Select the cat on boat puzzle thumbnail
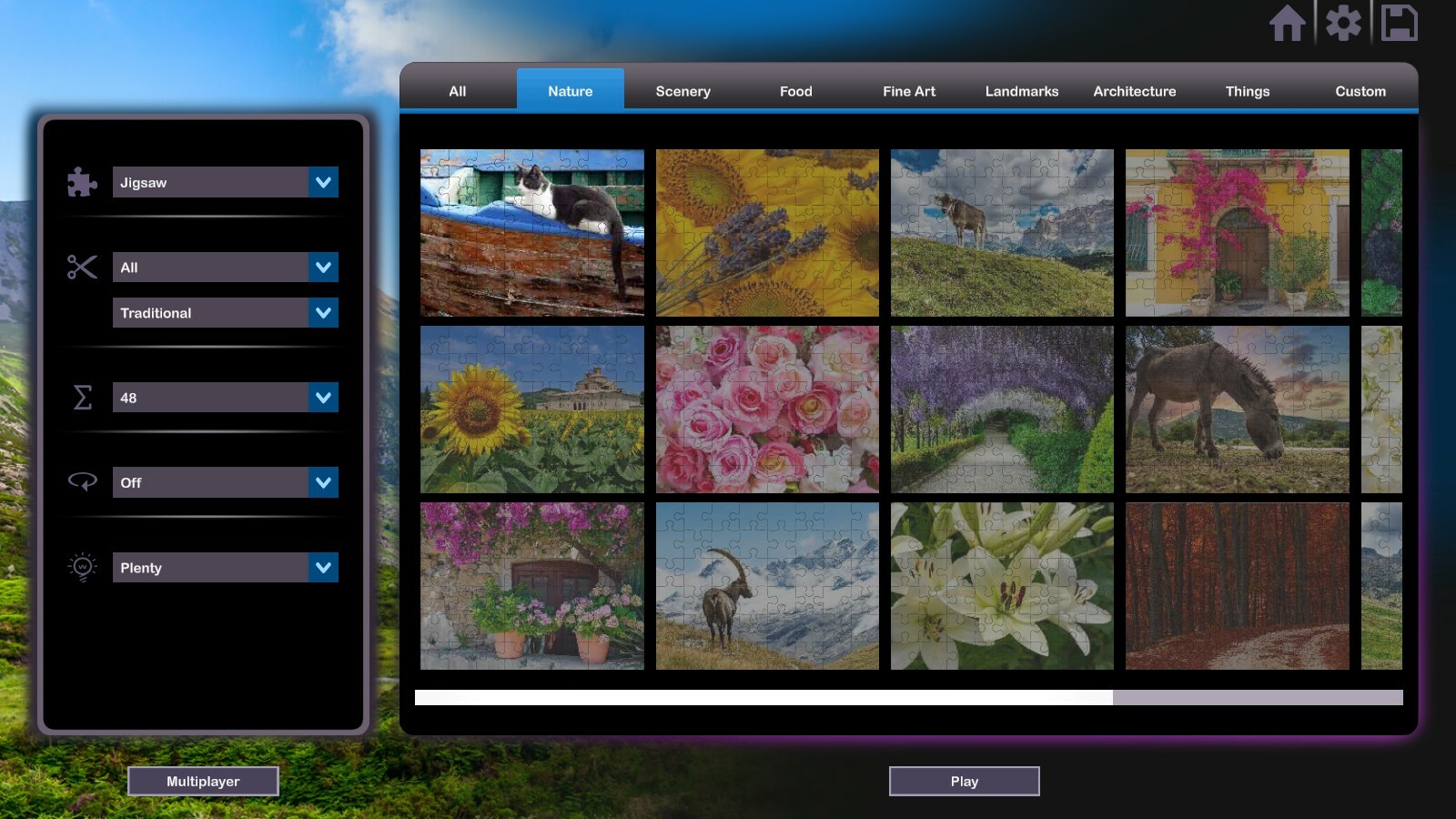Screen dimensions: 1456x819 pos(531,232)
